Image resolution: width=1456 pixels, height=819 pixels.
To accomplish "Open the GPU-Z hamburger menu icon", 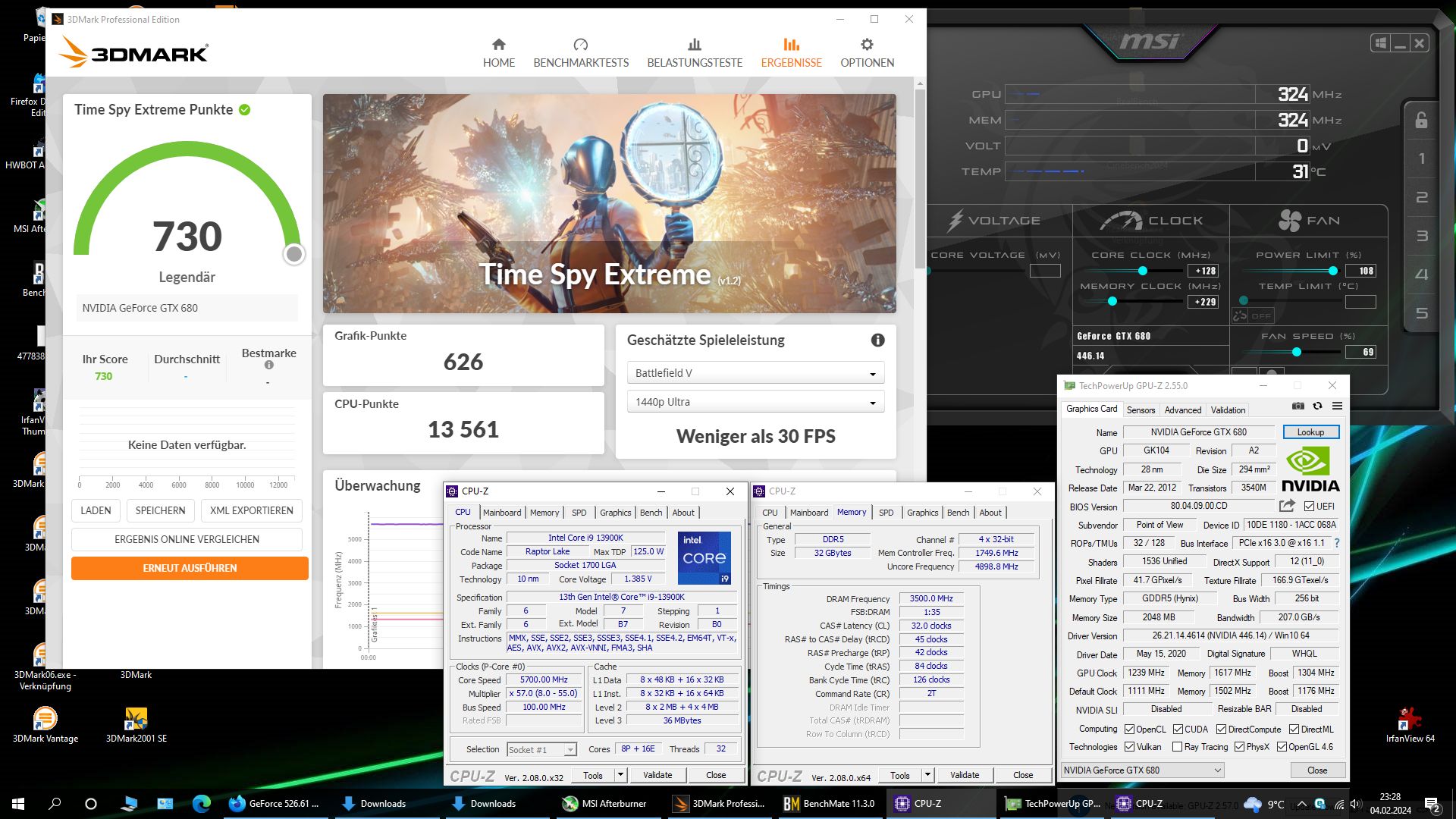I will click(1337, 406).
